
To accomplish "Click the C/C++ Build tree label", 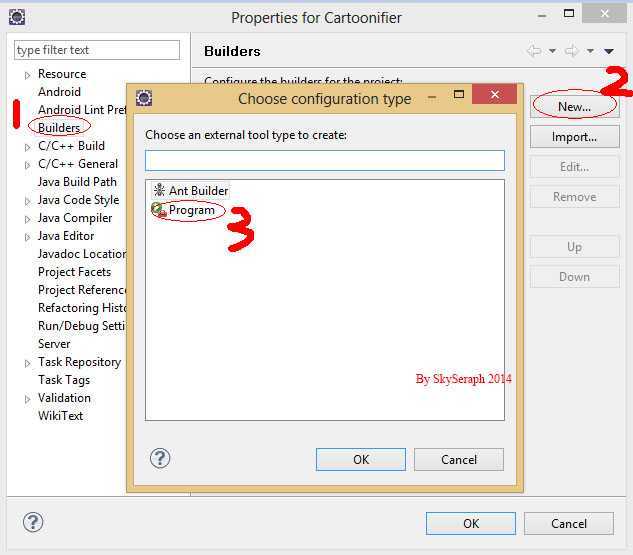I will pyautogui.click(x=71, y=146).
